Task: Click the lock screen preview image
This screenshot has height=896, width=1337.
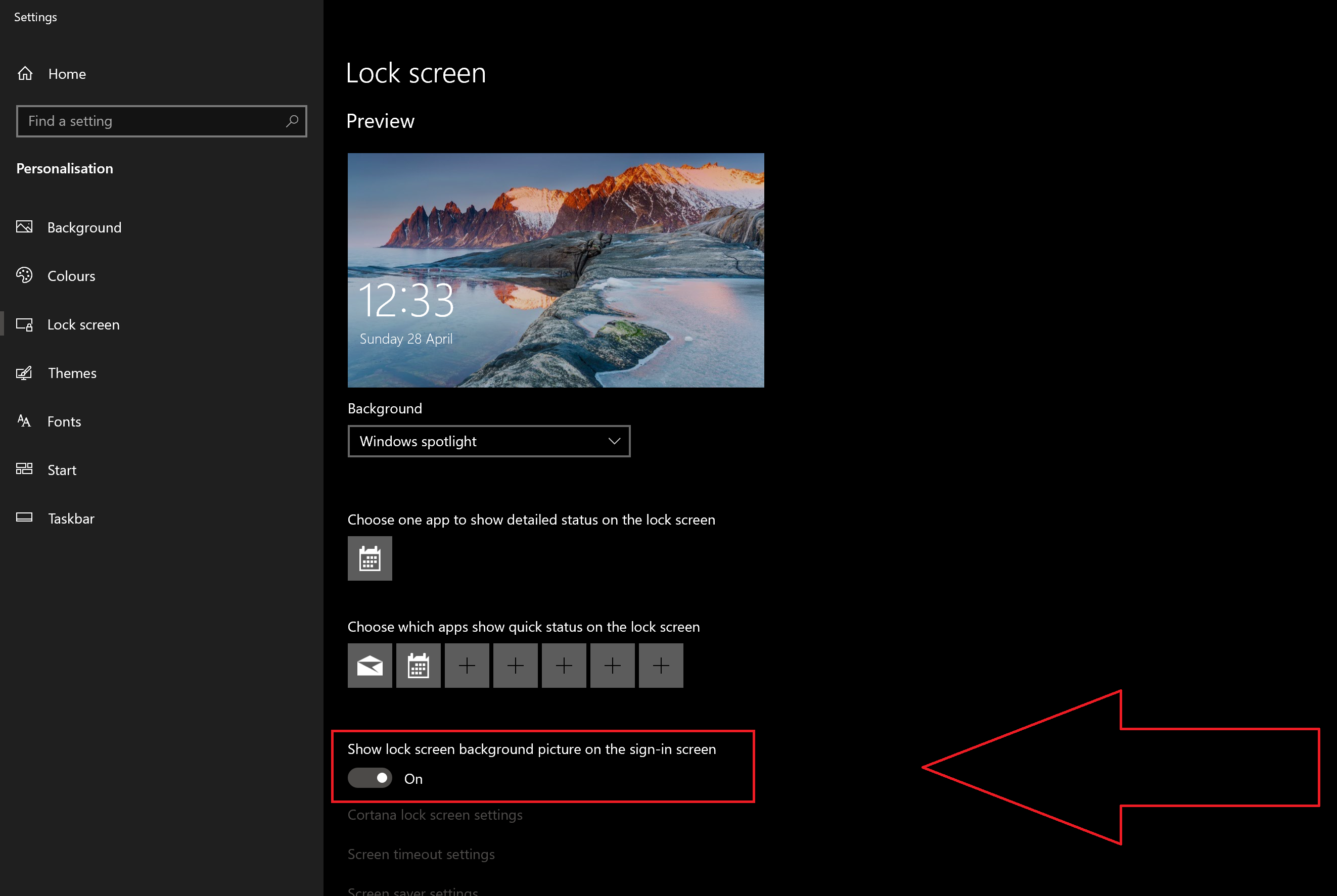Action: pyautogui.click(x=556, y=270)
